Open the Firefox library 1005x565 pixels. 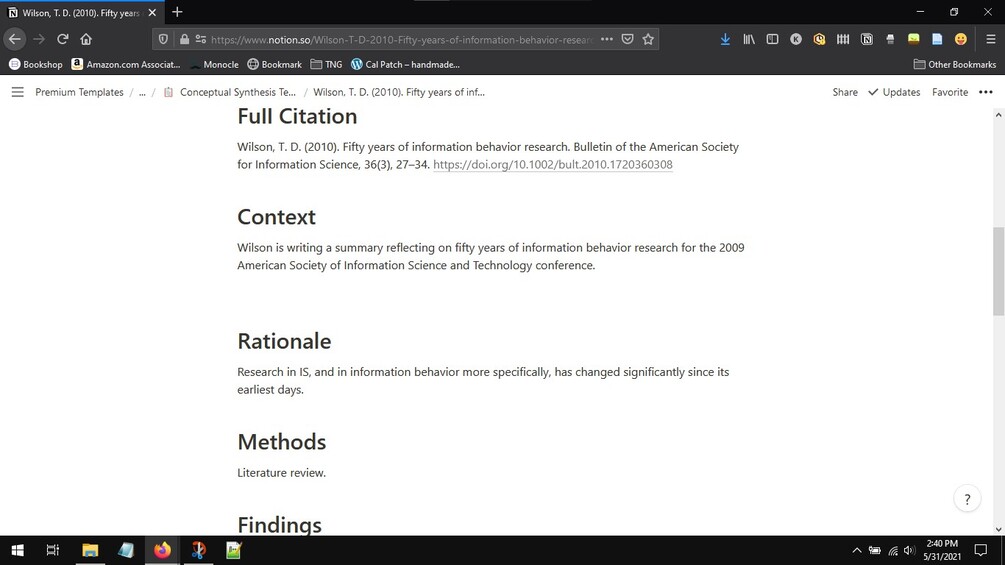point(749,39)
